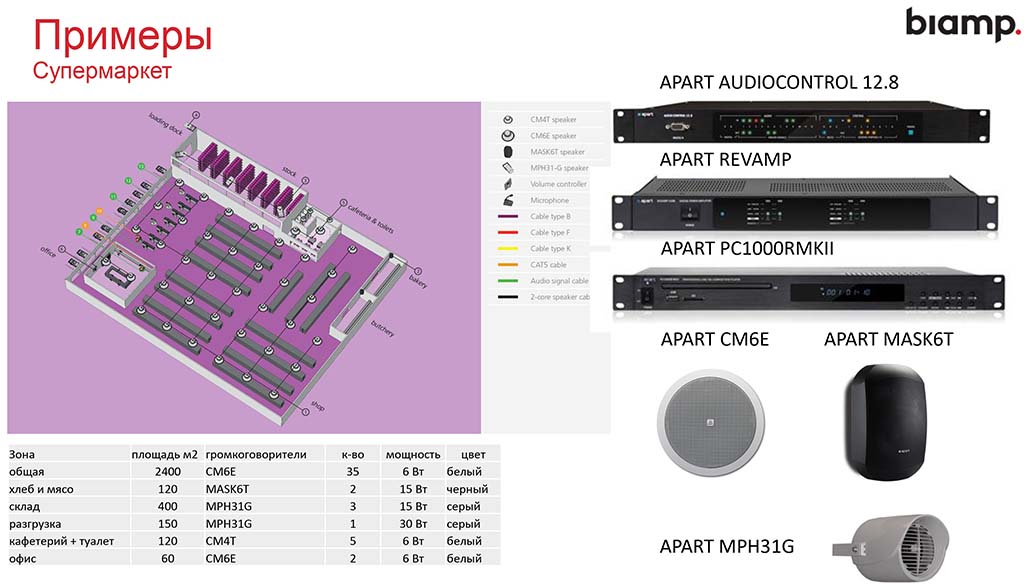Screen dimensions: 1024x585
Task: Click the 'Microphone' legend label
Action: tap(549, 200)
